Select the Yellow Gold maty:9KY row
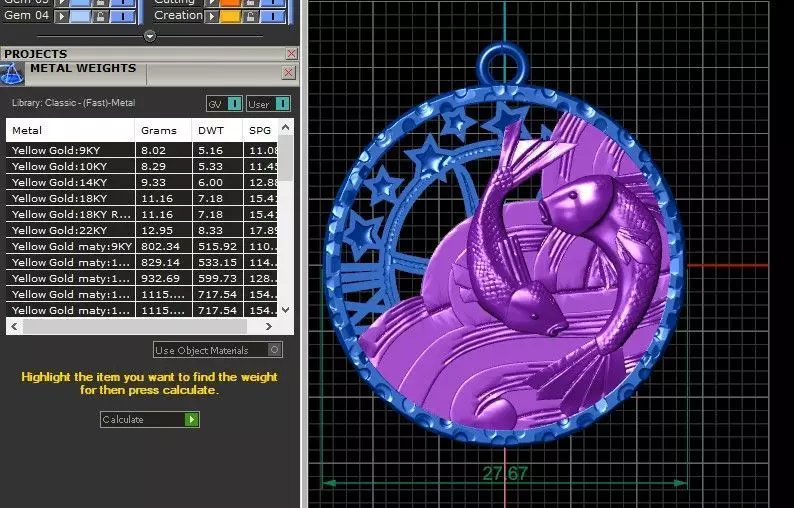Screen dimensions: 794x508 pos(142,247)
